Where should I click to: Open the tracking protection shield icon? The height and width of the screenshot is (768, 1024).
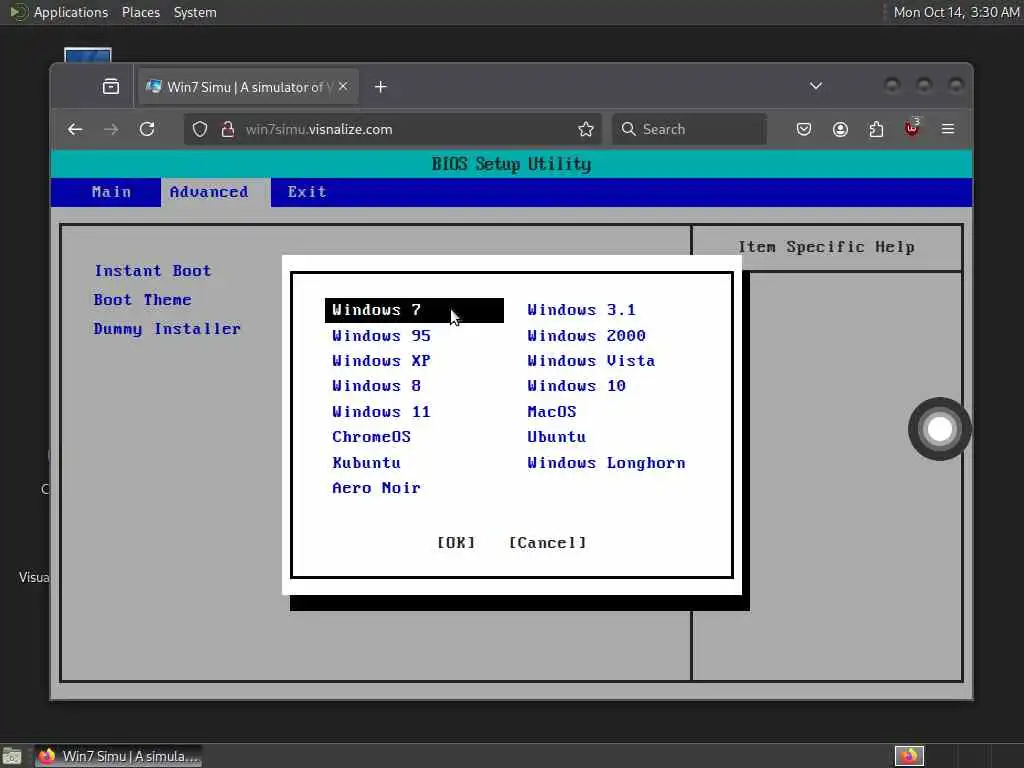(x=200, y=129)
